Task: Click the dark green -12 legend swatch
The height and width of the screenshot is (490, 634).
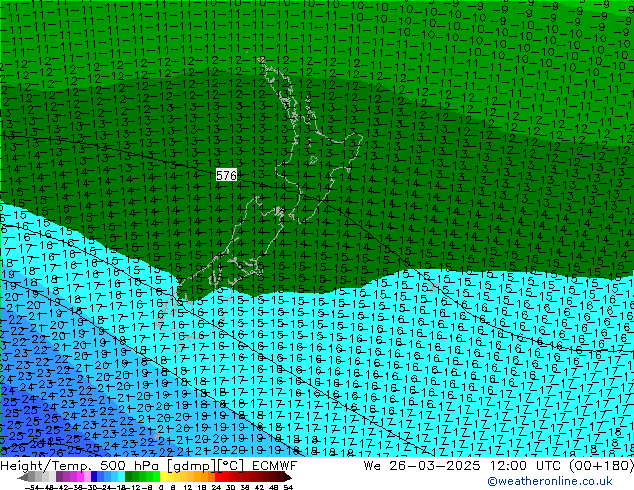Action: (x=129, y=477)
